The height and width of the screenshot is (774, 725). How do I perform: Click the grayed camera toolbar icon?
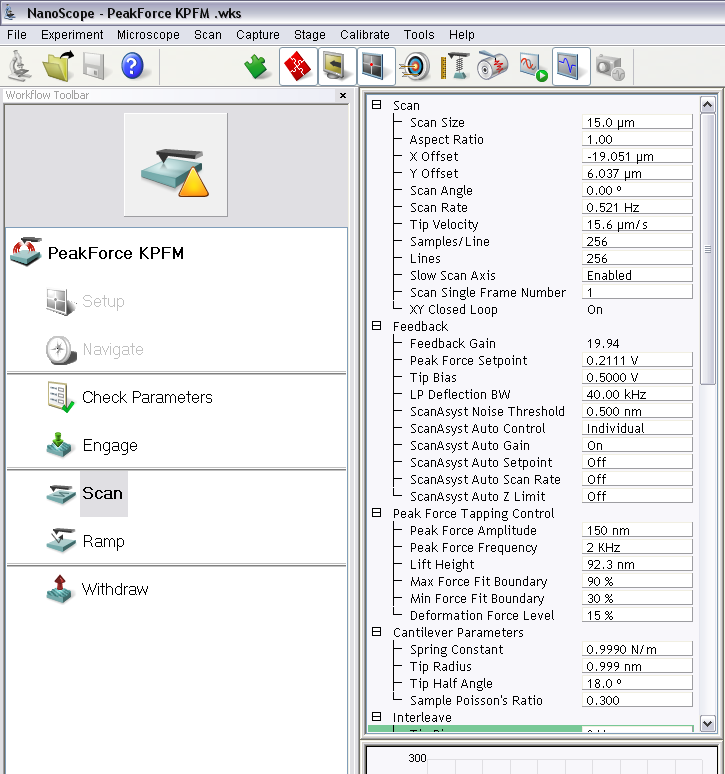610,67
